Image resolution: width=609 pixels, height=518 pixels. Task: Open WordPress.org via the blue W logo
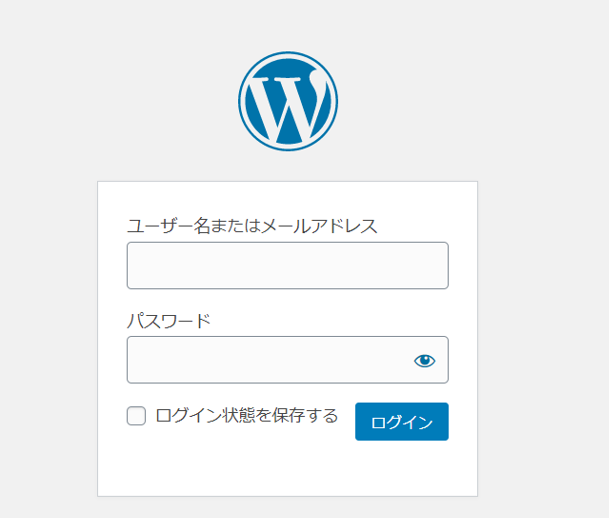288,101
